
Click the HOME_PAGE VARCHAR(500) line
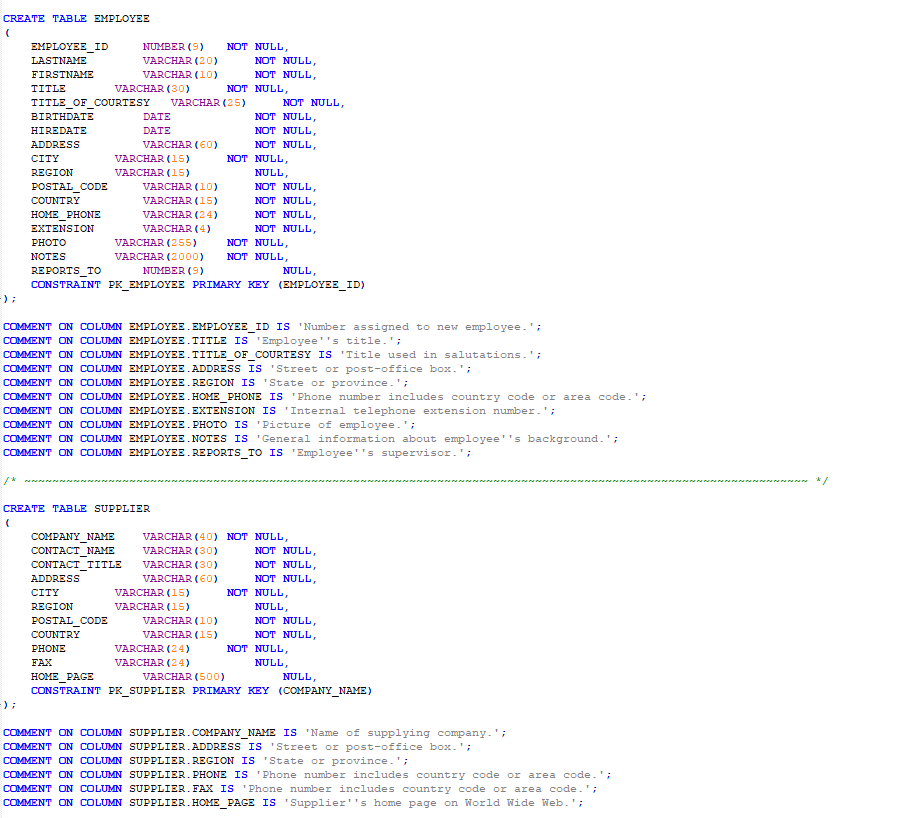(120, 676)
